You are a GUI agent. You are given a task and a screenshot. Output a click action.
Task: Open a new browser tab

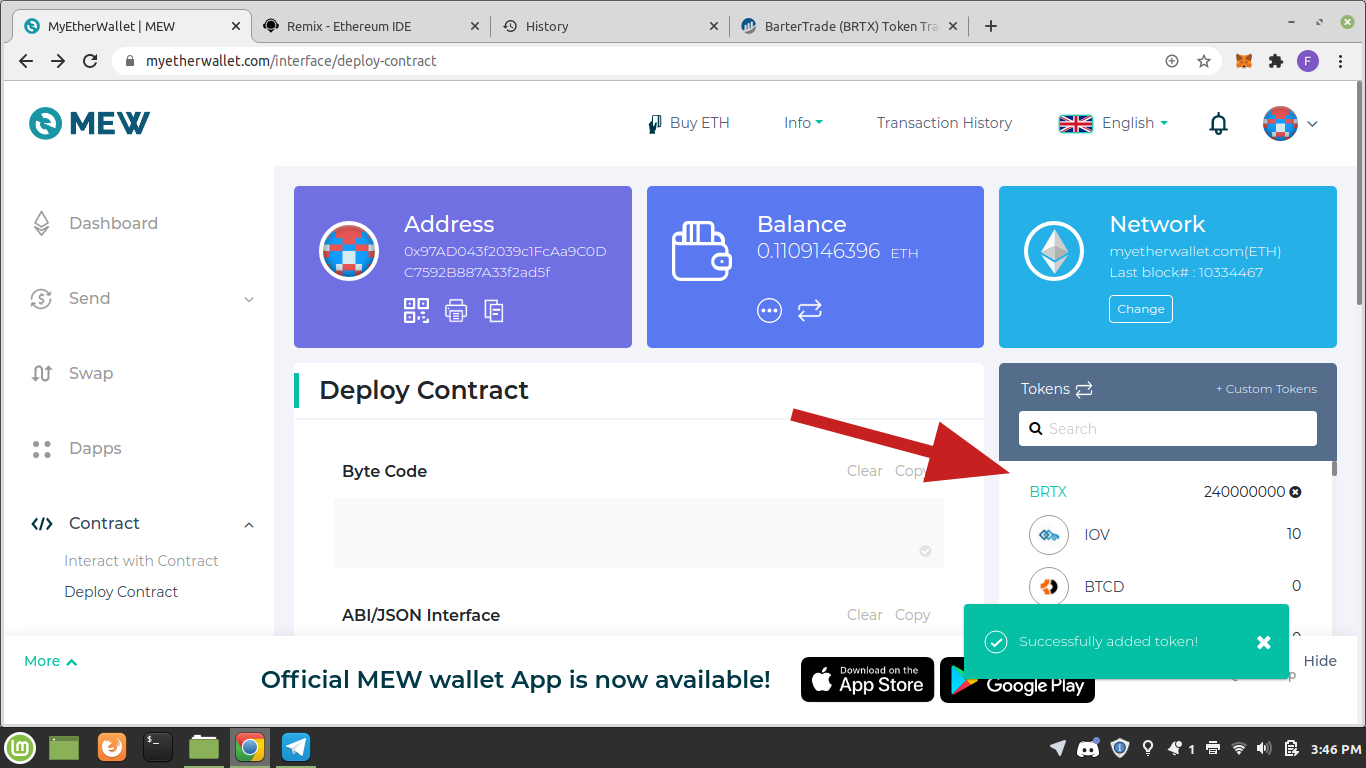[991, 26]
